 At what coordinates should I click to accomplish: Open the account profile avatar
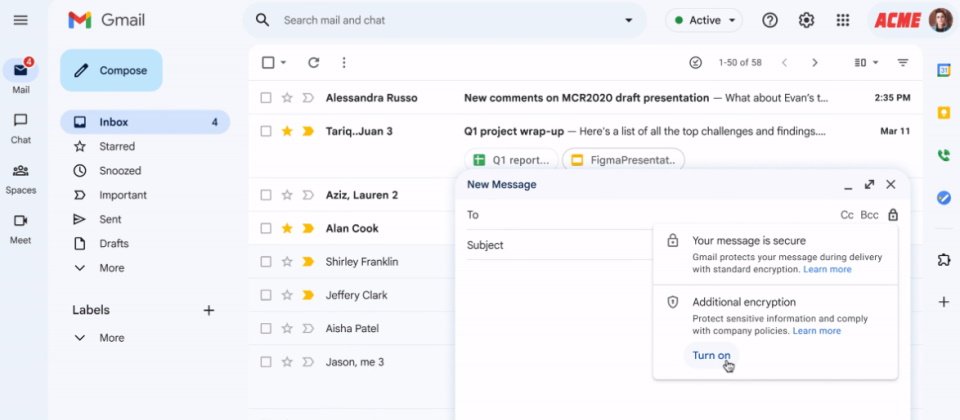[940, 20]
